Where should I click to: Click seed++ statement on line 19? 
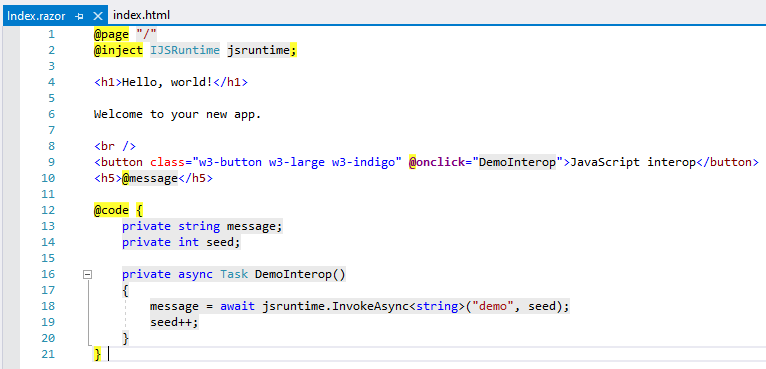point(174,323)
